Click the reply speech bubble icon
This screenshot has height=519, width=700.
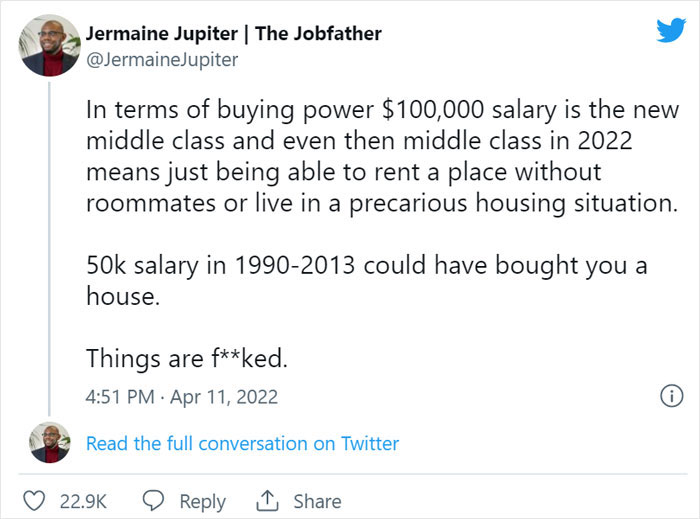(x=153, y=501)
